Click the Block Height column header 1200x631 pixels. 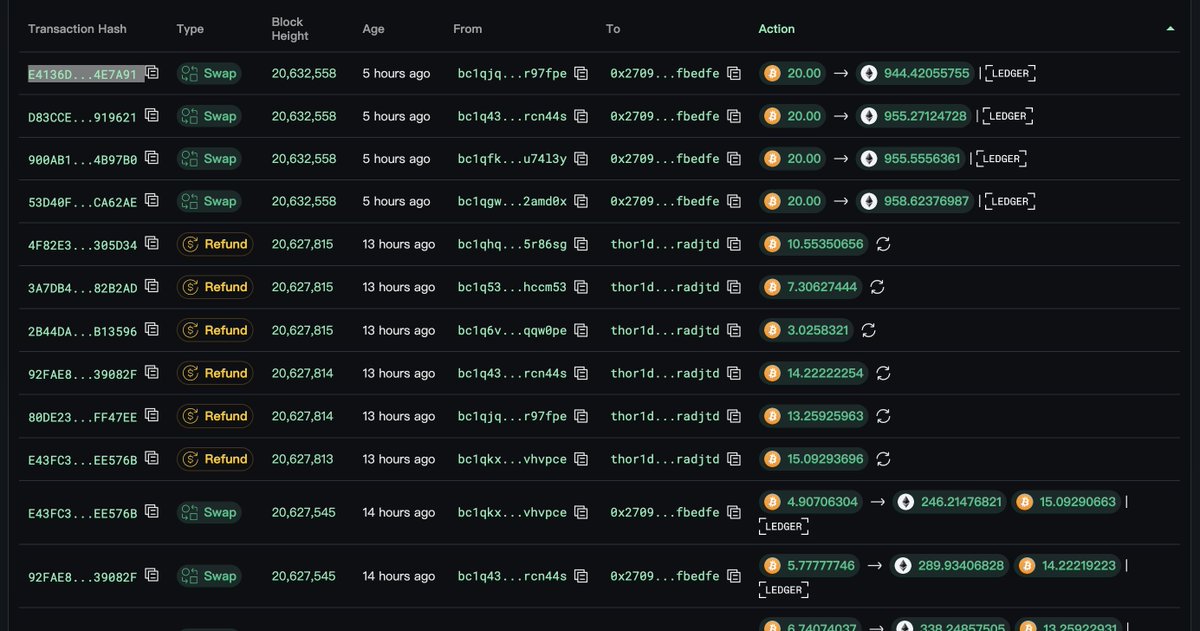[x=290, y=29]
